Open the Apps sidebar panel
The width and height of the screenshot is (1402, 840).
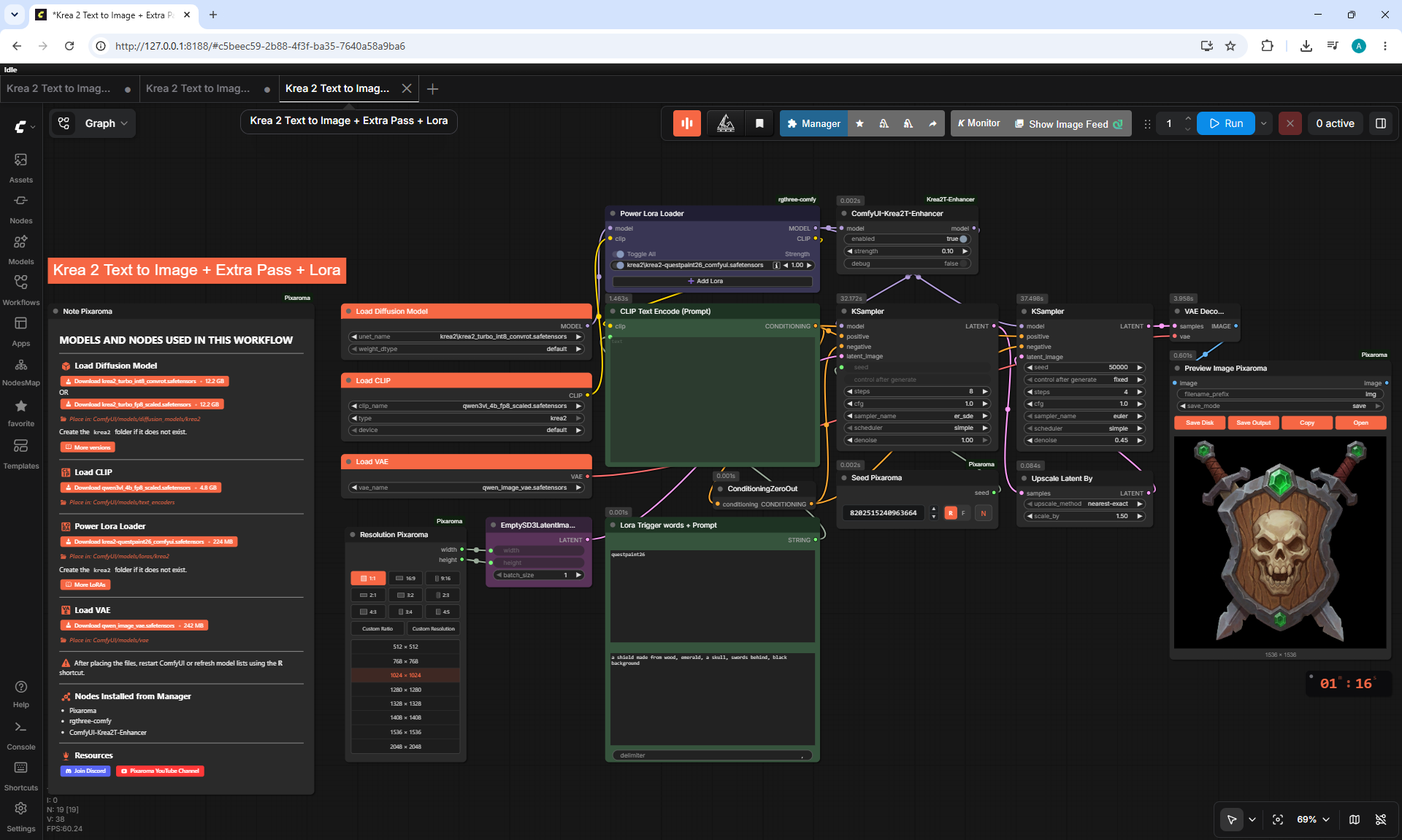21,331
